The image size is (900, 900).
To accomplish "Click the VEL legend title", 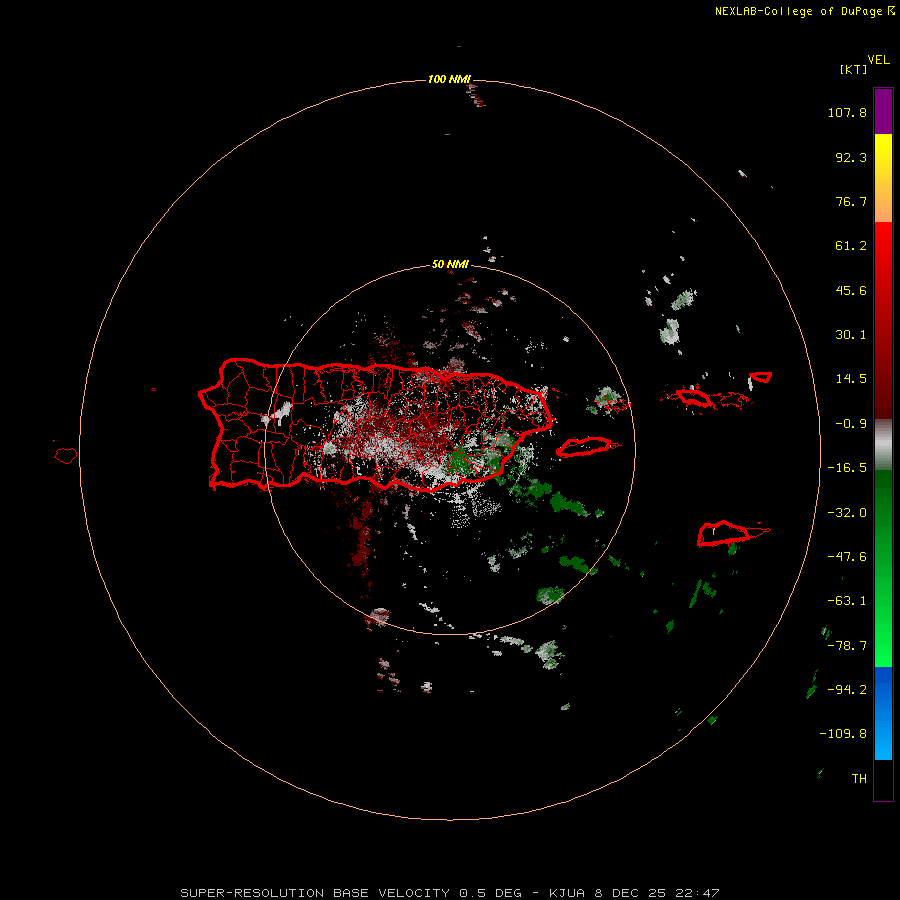I will click(878, 60).
